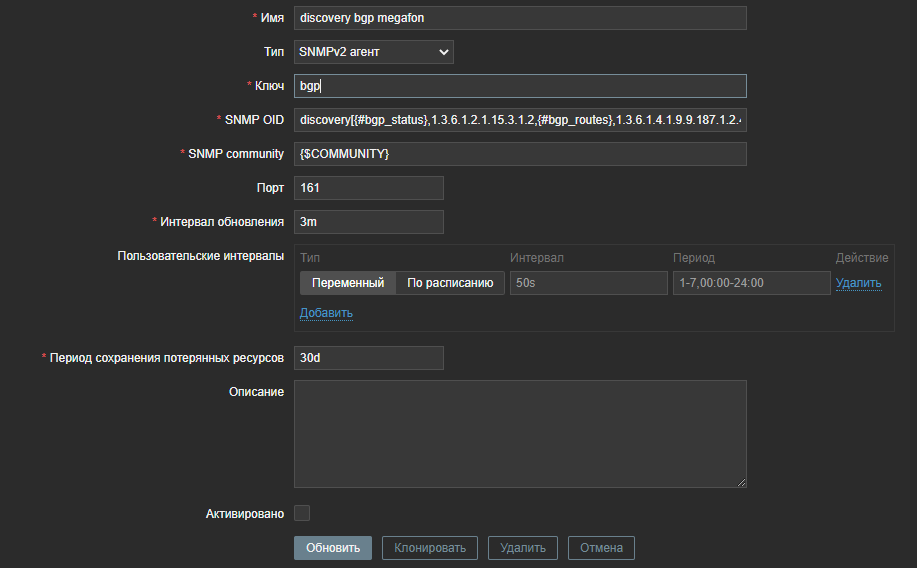Switch to По расписанию interval type
Viewport: 917px width, 568px height.
point(450,283)
